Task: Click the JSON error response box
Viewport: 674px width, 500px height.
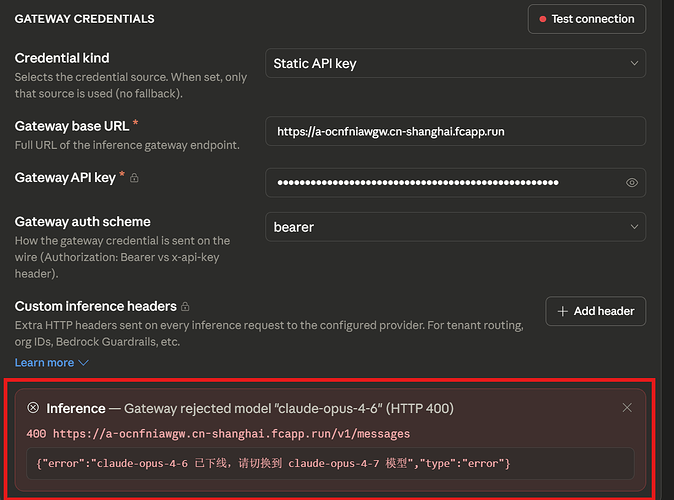Action: tap(330, 463)
